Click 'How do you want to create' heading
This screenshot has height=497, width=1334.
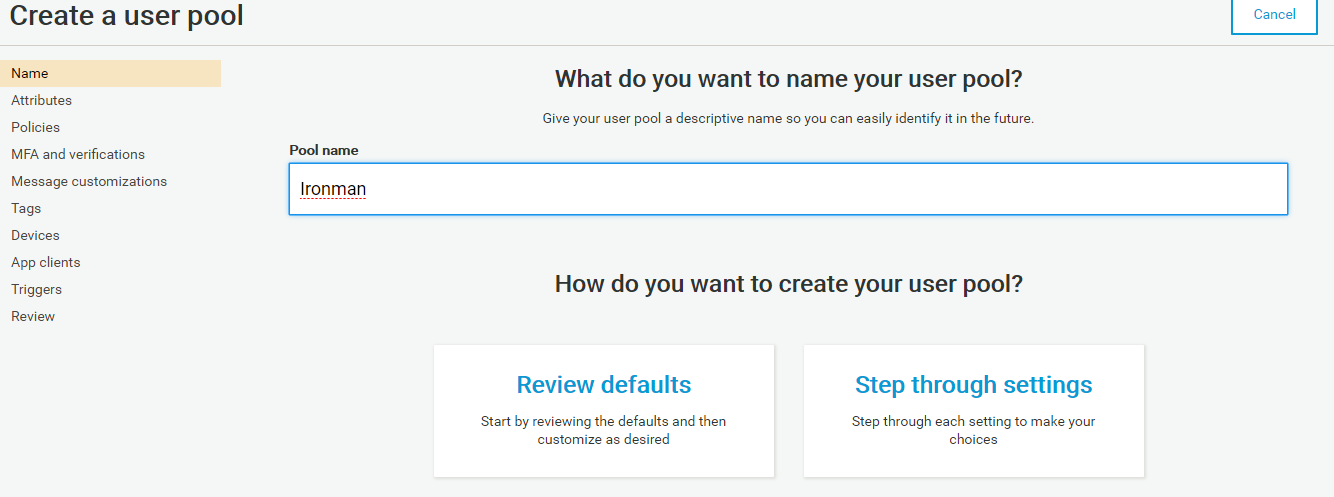point(788,284)
